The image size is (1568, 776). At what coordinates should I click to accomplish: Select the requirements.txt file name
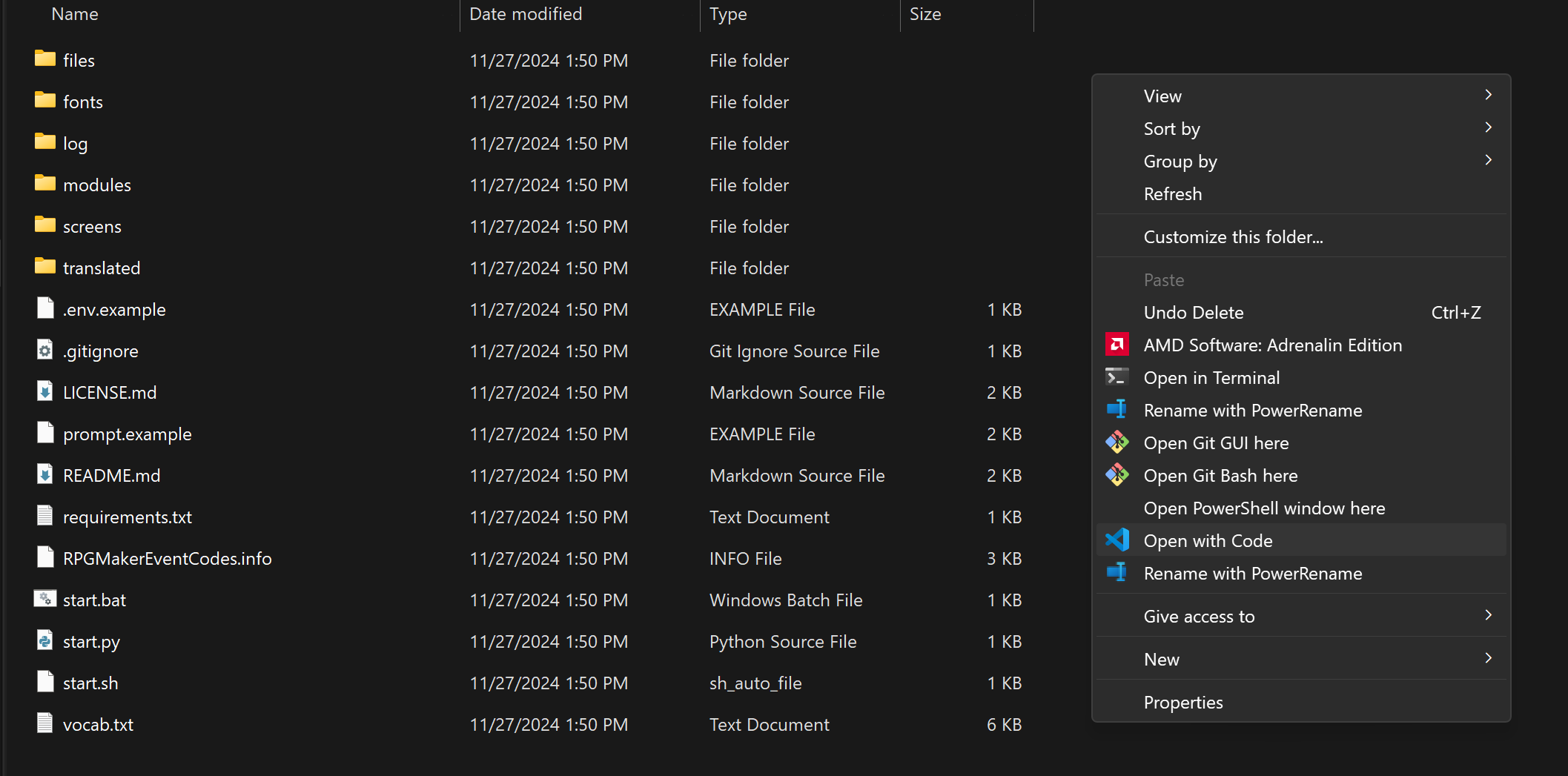pos(128,517)
